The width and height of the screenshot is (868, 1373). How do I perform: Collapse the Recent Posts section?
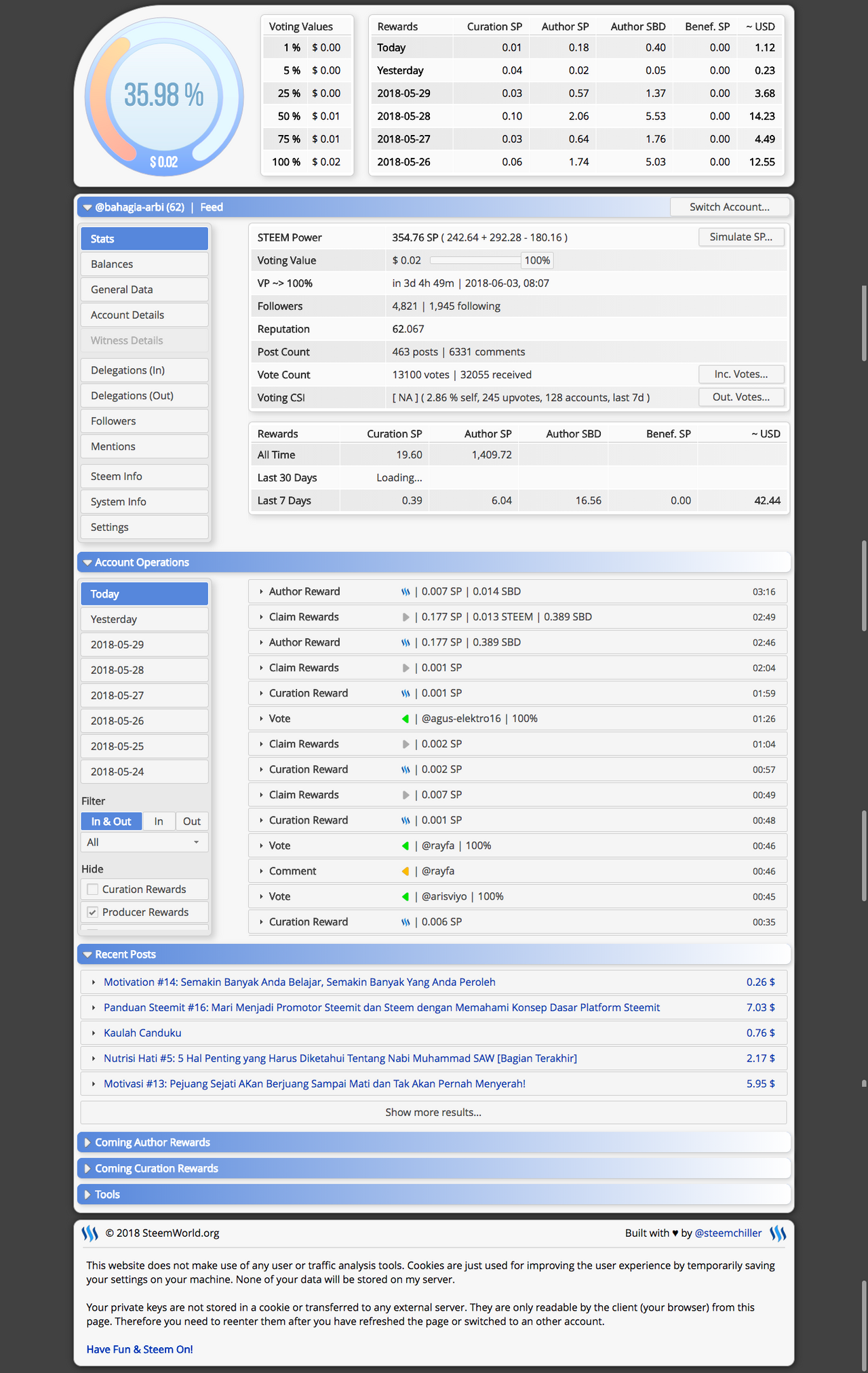point(87,955)
